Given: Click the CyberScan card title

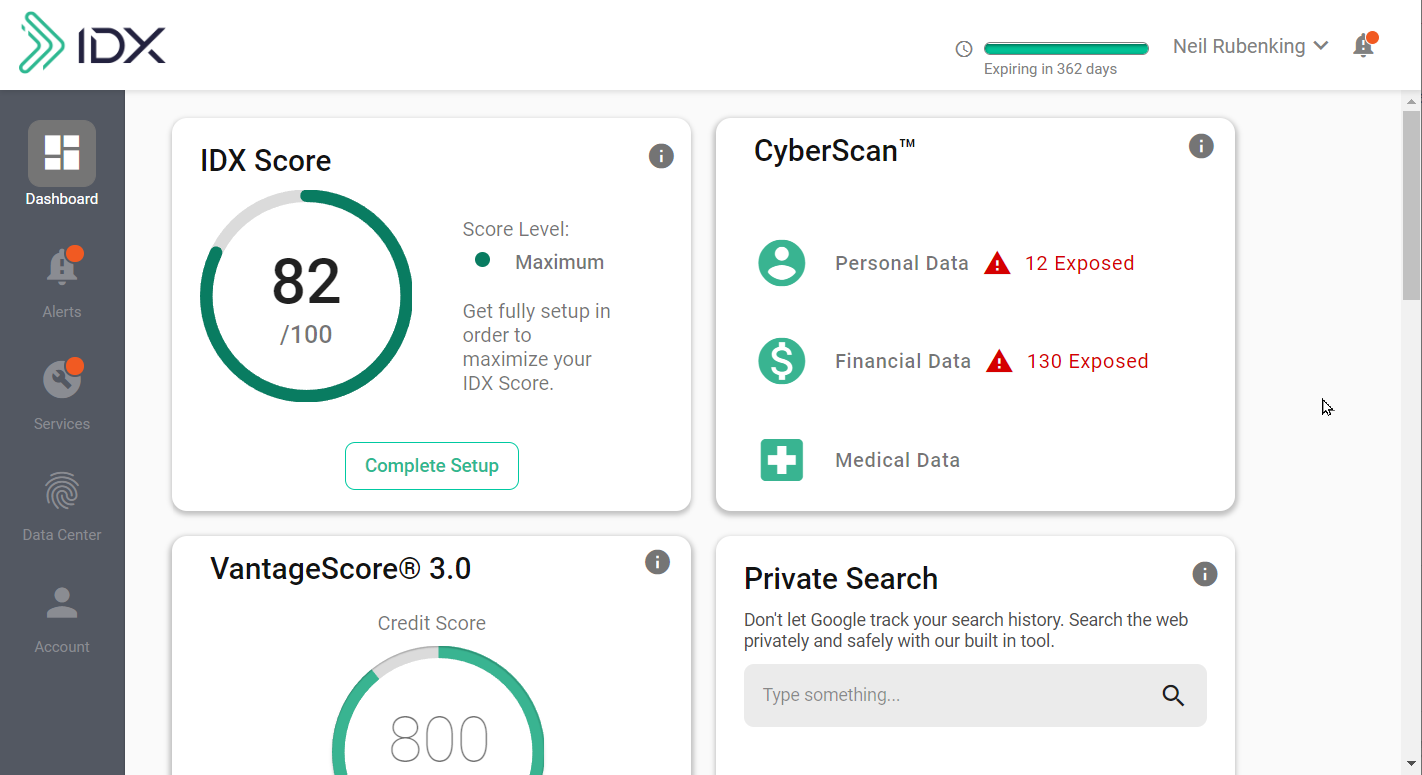Looking at the screenshot, I should click(x=835, y=151).
